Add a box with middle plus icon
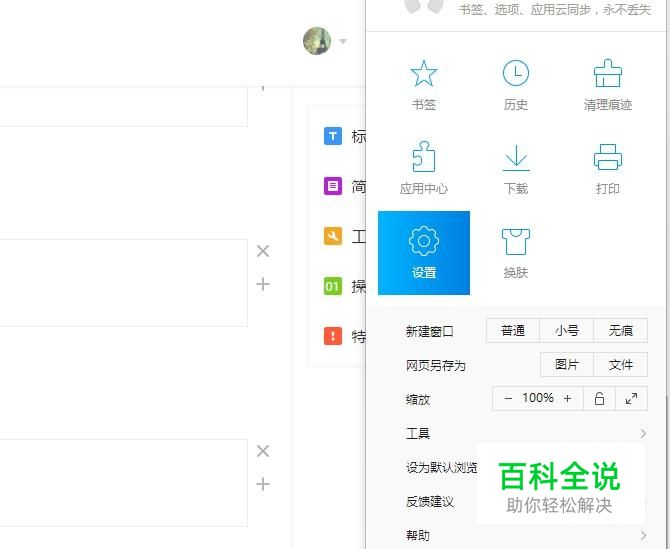This screenshot has width=670, height=549. pyautogui.click(x=263, y=284)
